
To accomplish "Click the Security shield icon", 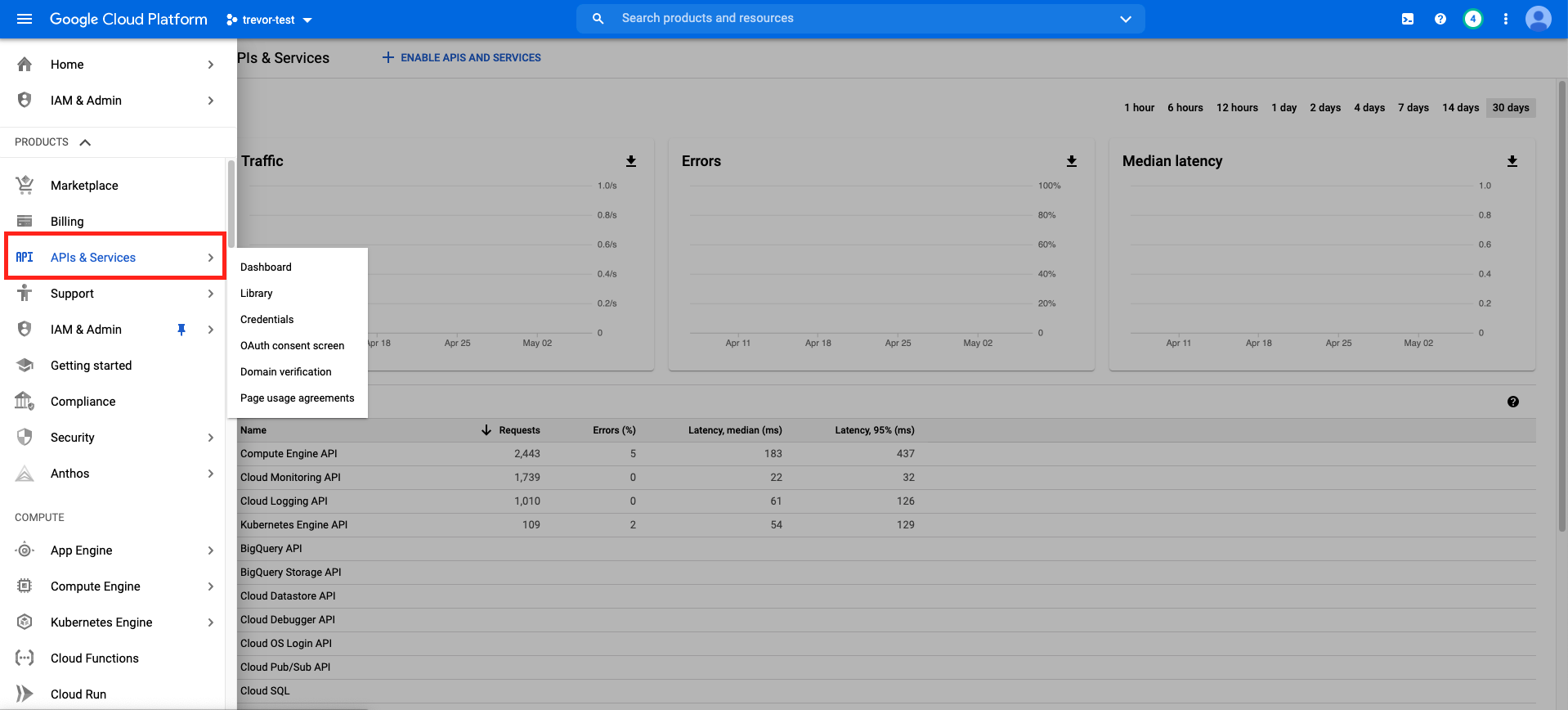I will (x=25, y=437).
